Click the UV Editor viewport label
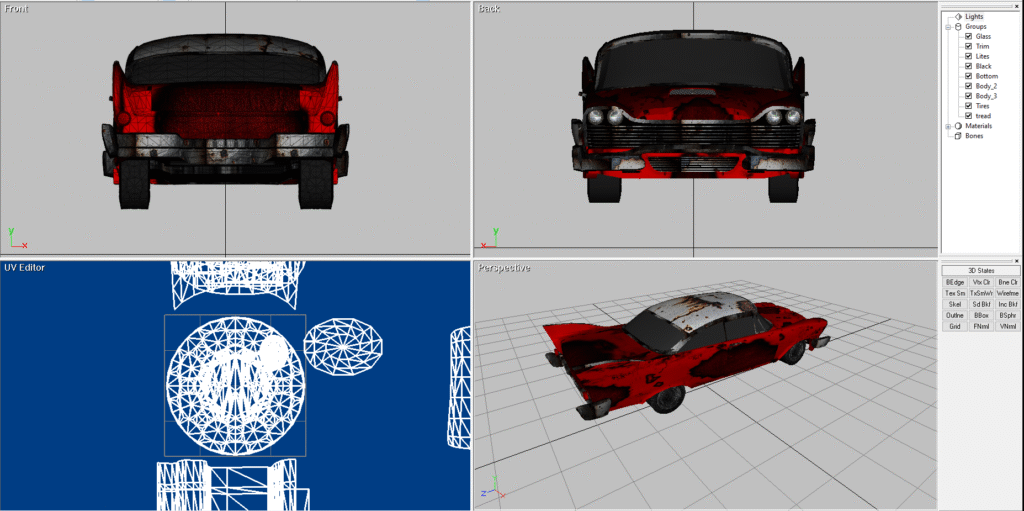The width and height of the screenshot is (1024, 511). pos(25,268)
